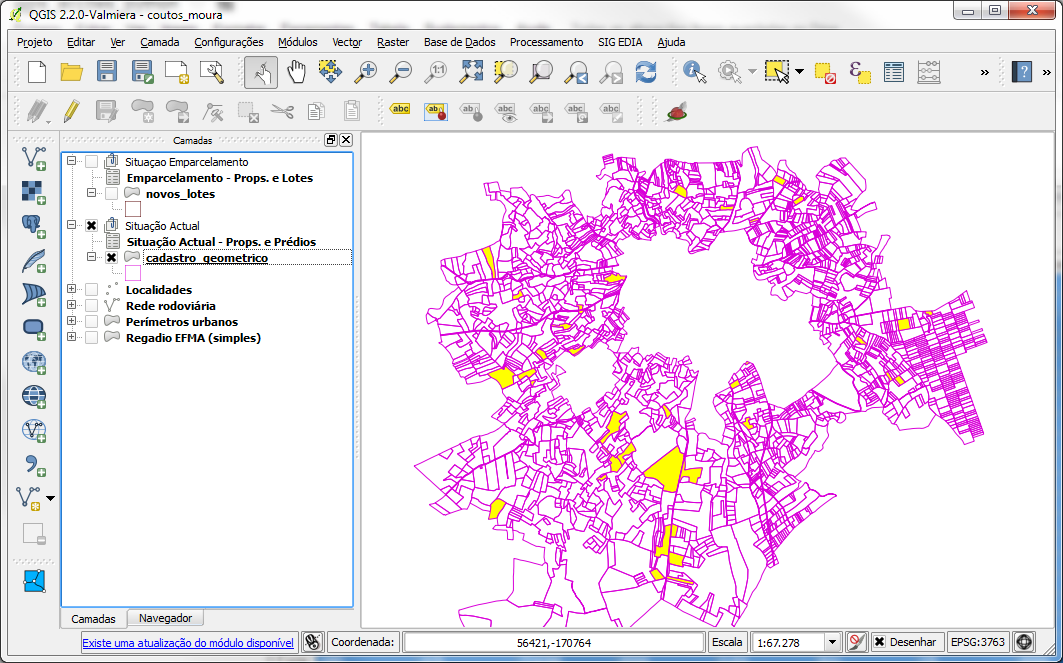Switch to the Navegador tab
This screenshot has height=663, width=1063.
pyautogui.click(x=165, y=618)
